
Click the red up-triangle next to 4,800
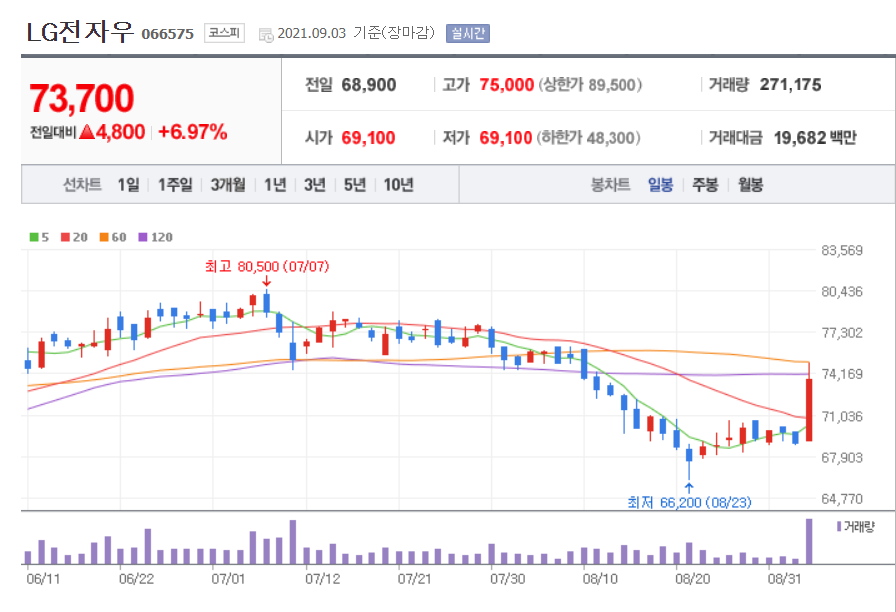coord(87,132)
